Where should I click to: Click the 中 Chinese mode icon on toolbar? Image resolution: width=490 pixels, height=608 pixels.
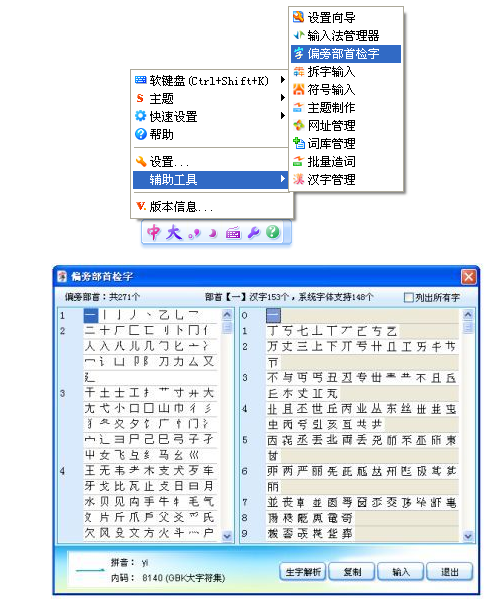click(x=154, y=233)
